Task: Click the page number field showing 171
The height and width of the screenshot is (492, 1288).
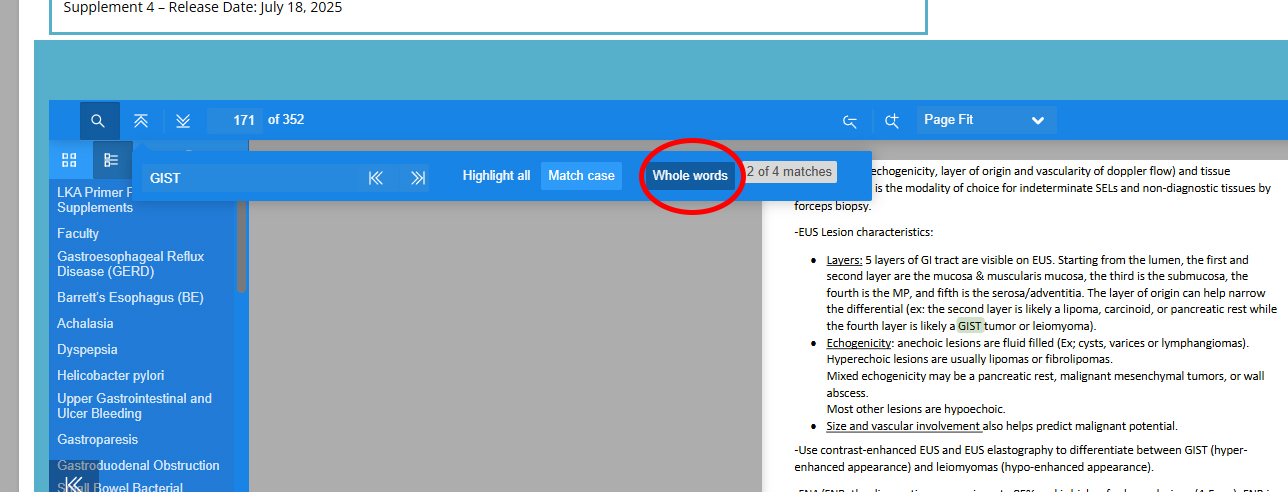Action: click(236, 120)
